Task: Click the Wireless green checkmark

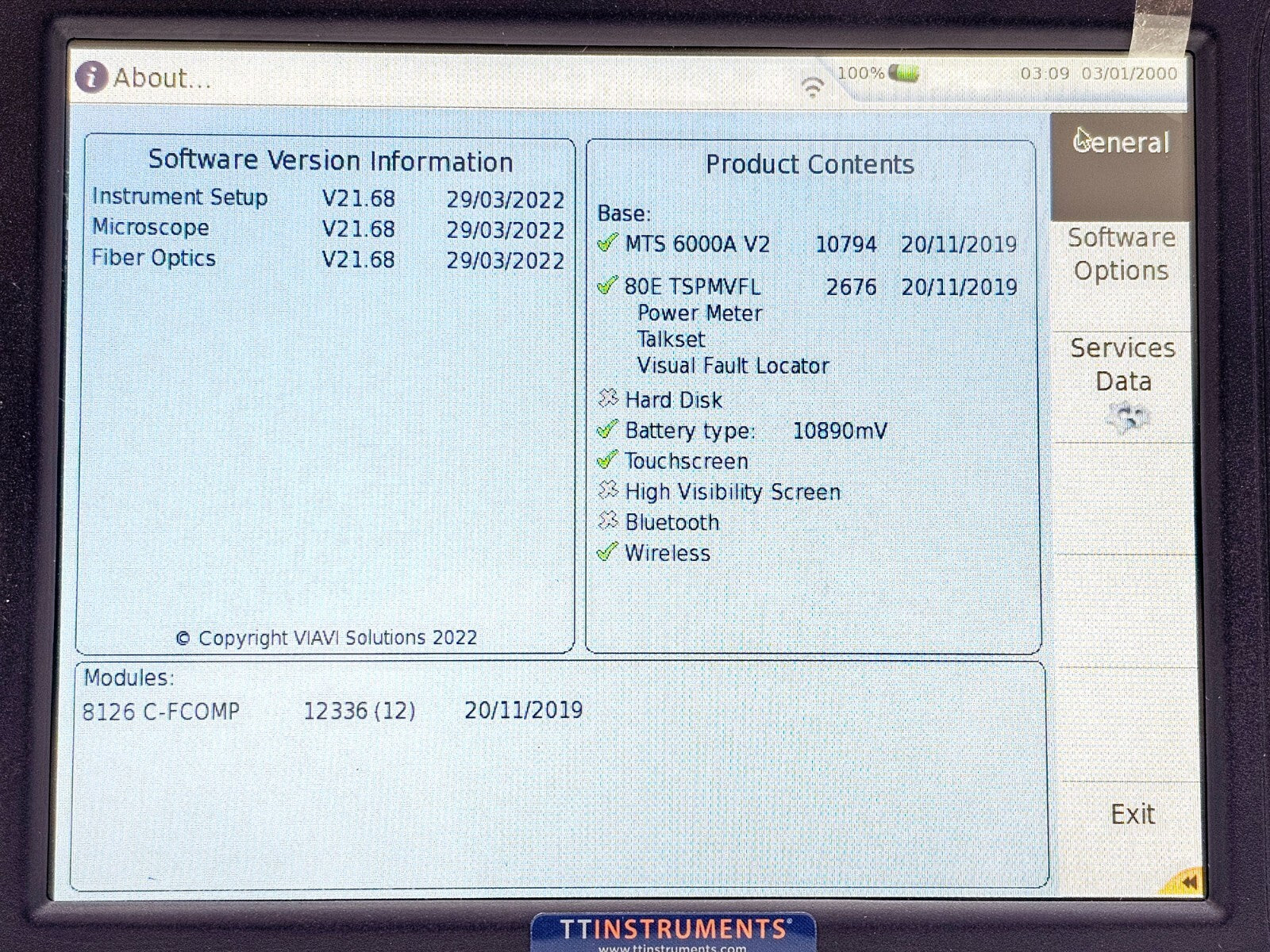Action: click(x=607, y=552)
